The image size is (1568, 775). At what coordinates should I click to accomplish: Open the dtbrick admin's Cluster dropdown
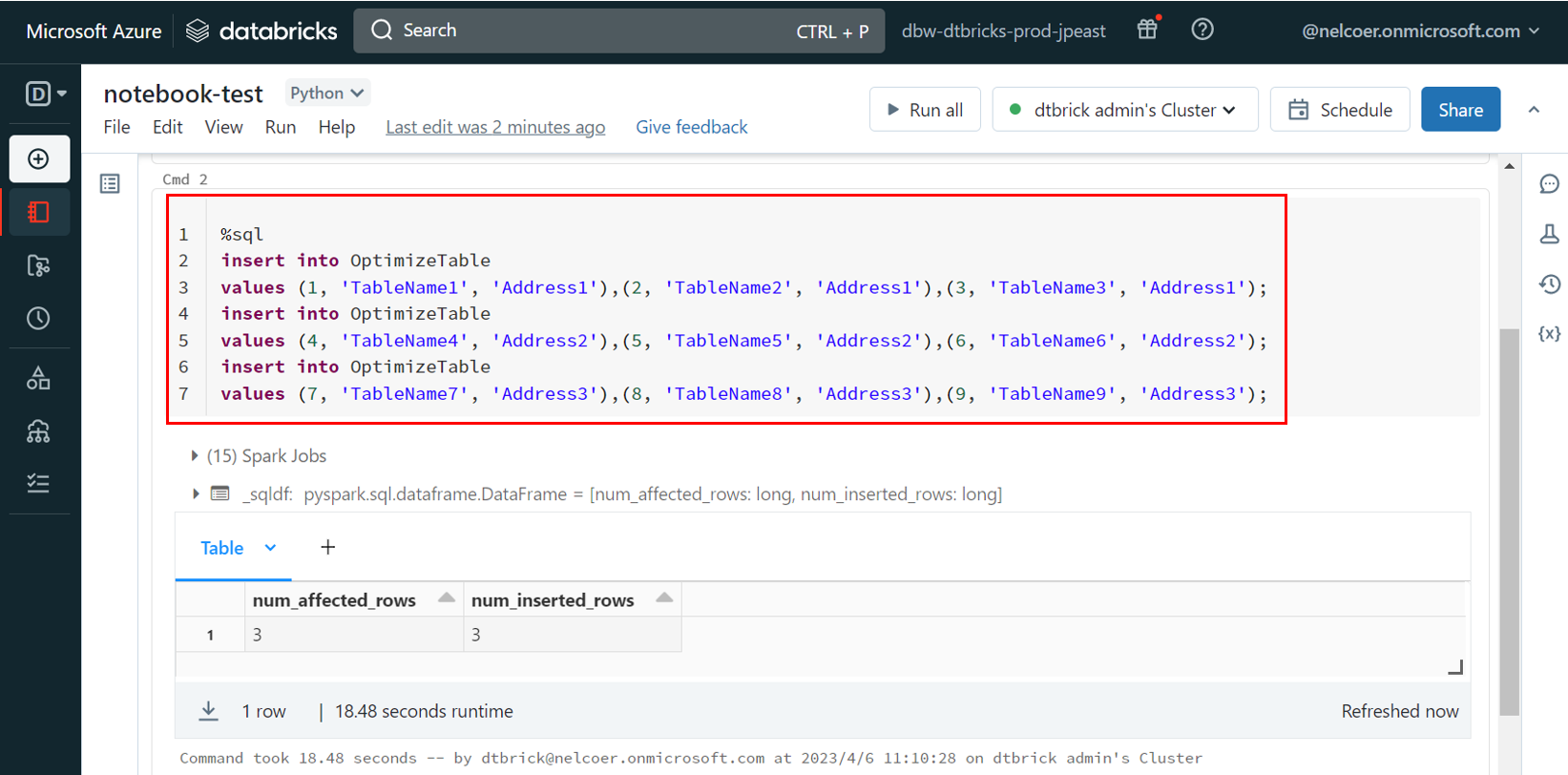click(1124, 110)
